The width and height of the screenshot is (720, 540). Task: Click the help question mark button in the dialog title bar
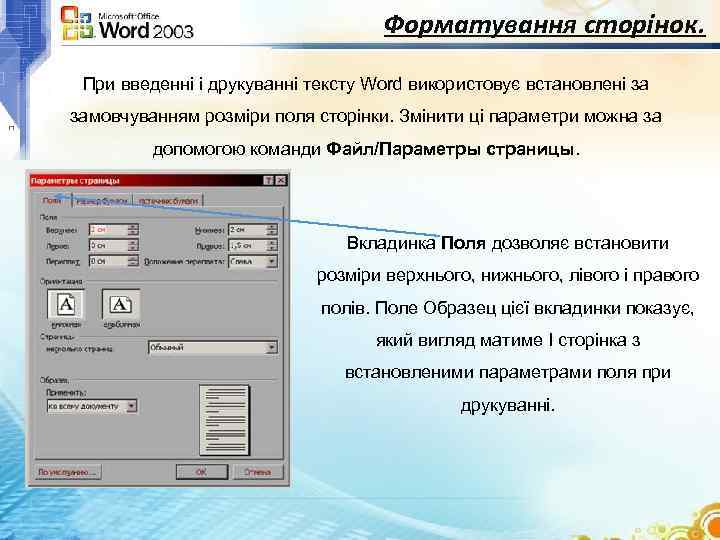click(x=269, y=180)
